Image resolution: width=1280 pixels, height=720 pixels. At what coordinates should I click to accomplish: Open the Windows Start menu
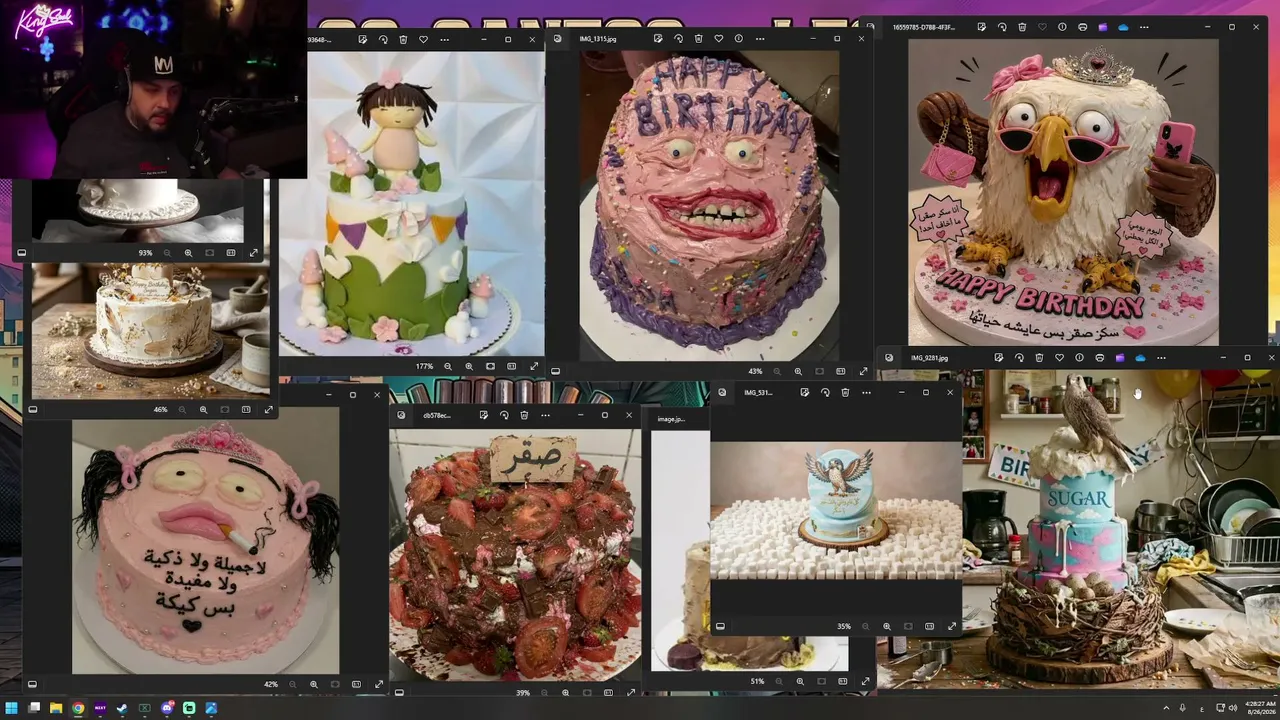[x=12, y=708]
